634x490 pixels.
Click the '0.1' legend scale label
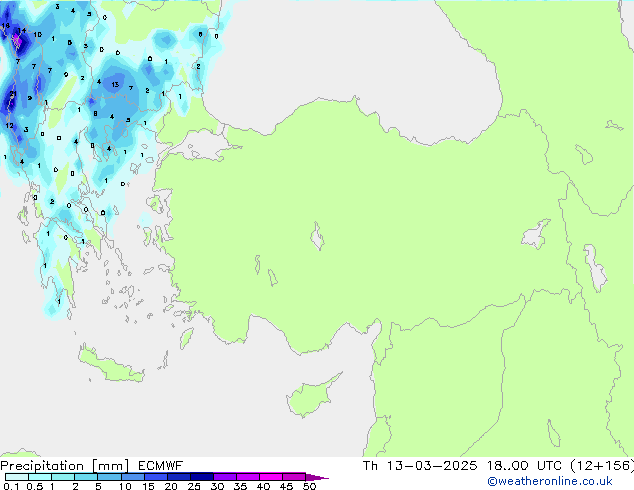[11, 486]
